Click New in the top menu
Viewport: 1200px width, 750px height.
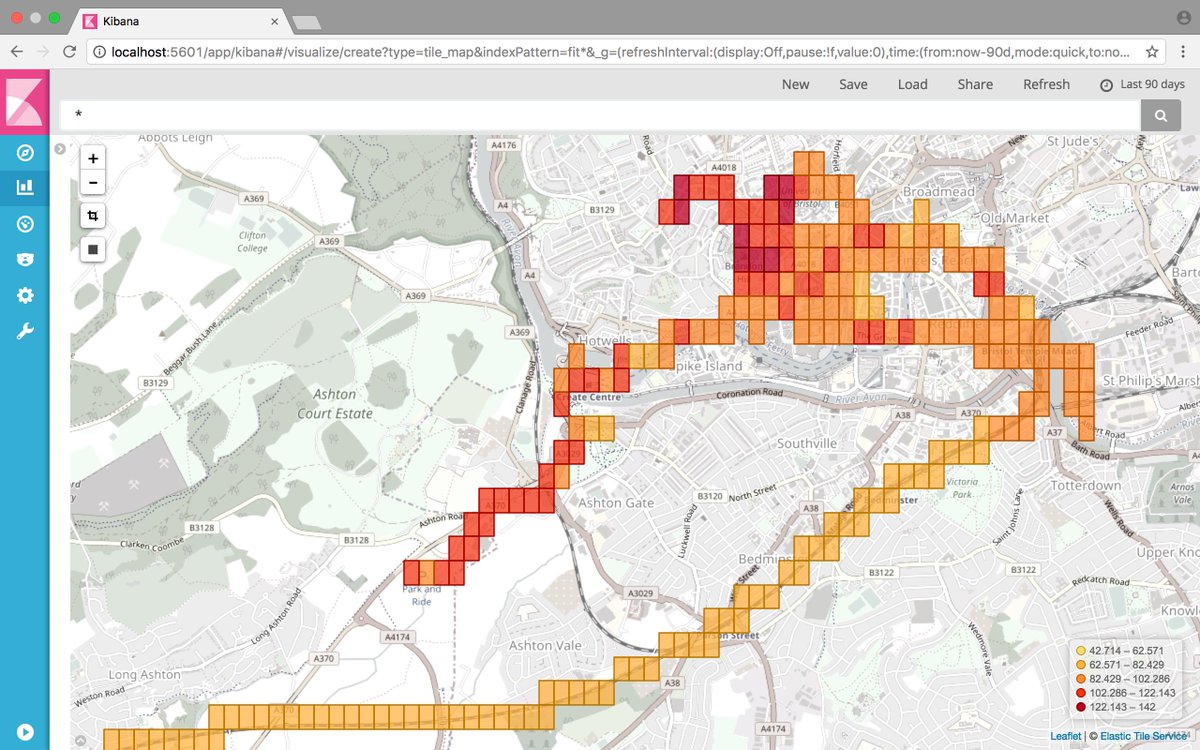(x=796, y=84)
